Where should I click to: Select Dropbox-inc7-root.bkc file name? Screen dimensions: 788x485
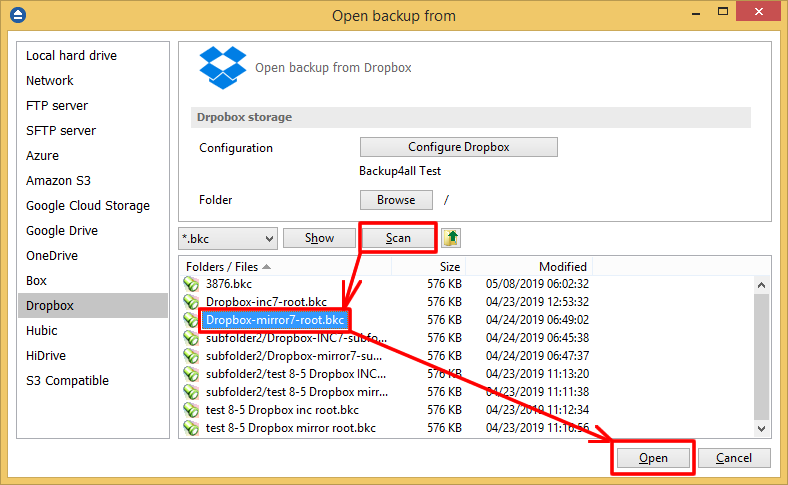(x=266, y=302)
